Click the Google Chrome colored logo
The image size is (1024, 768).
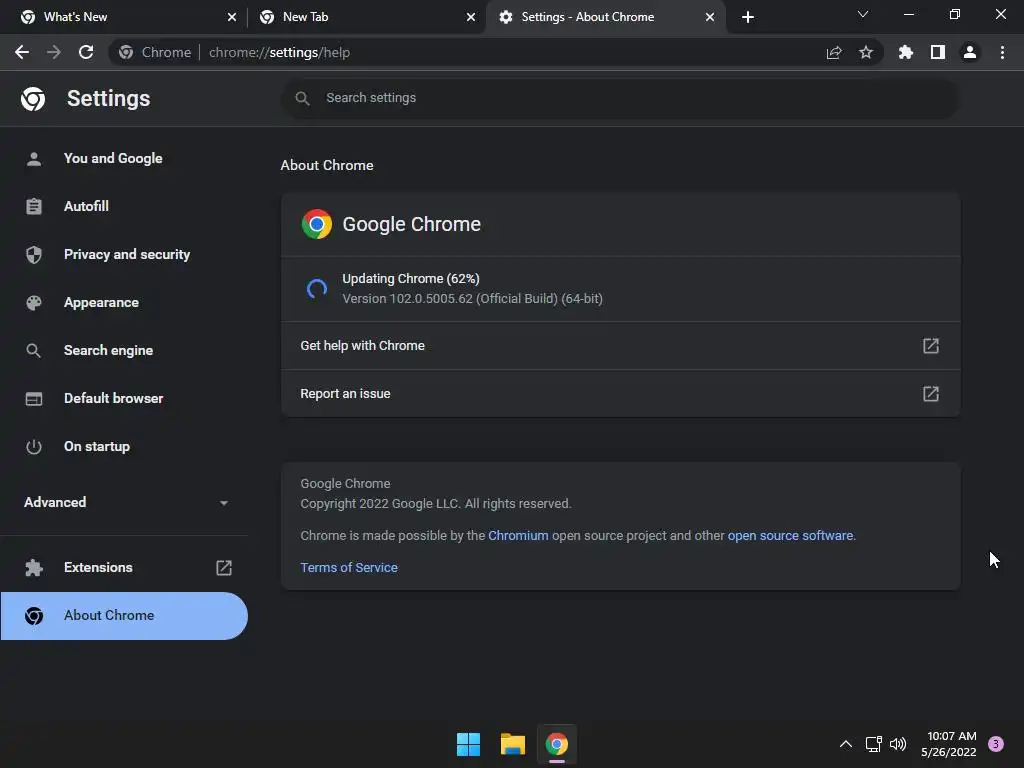[x=317, y=224]
